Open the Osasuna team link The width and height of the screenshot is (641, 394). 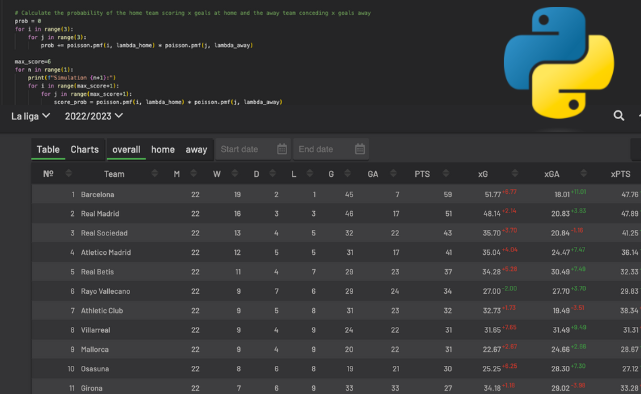95,369
